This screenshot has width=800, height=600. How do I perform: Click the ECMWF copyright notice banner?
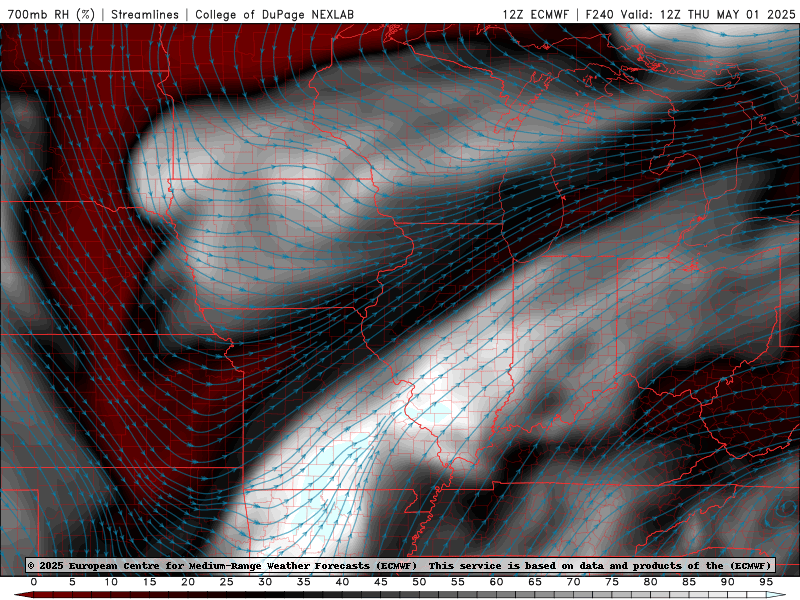tap(400, 565)
